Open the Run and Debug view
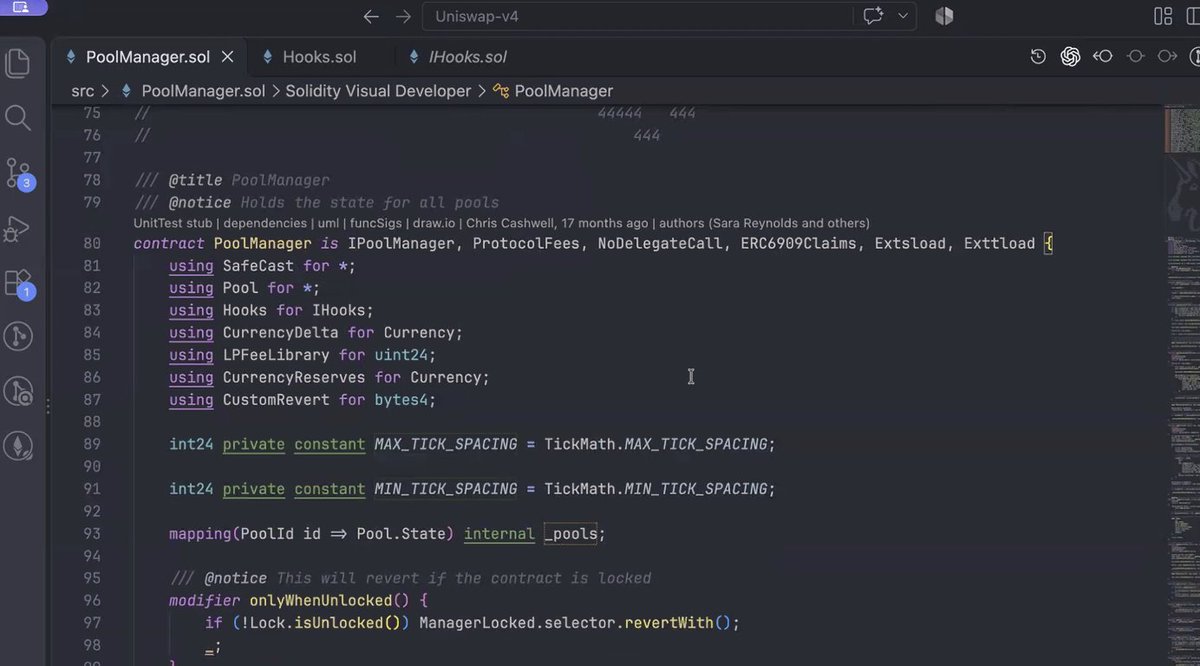1200x666 pixels. pyautogui.click(x=18, y=229)
